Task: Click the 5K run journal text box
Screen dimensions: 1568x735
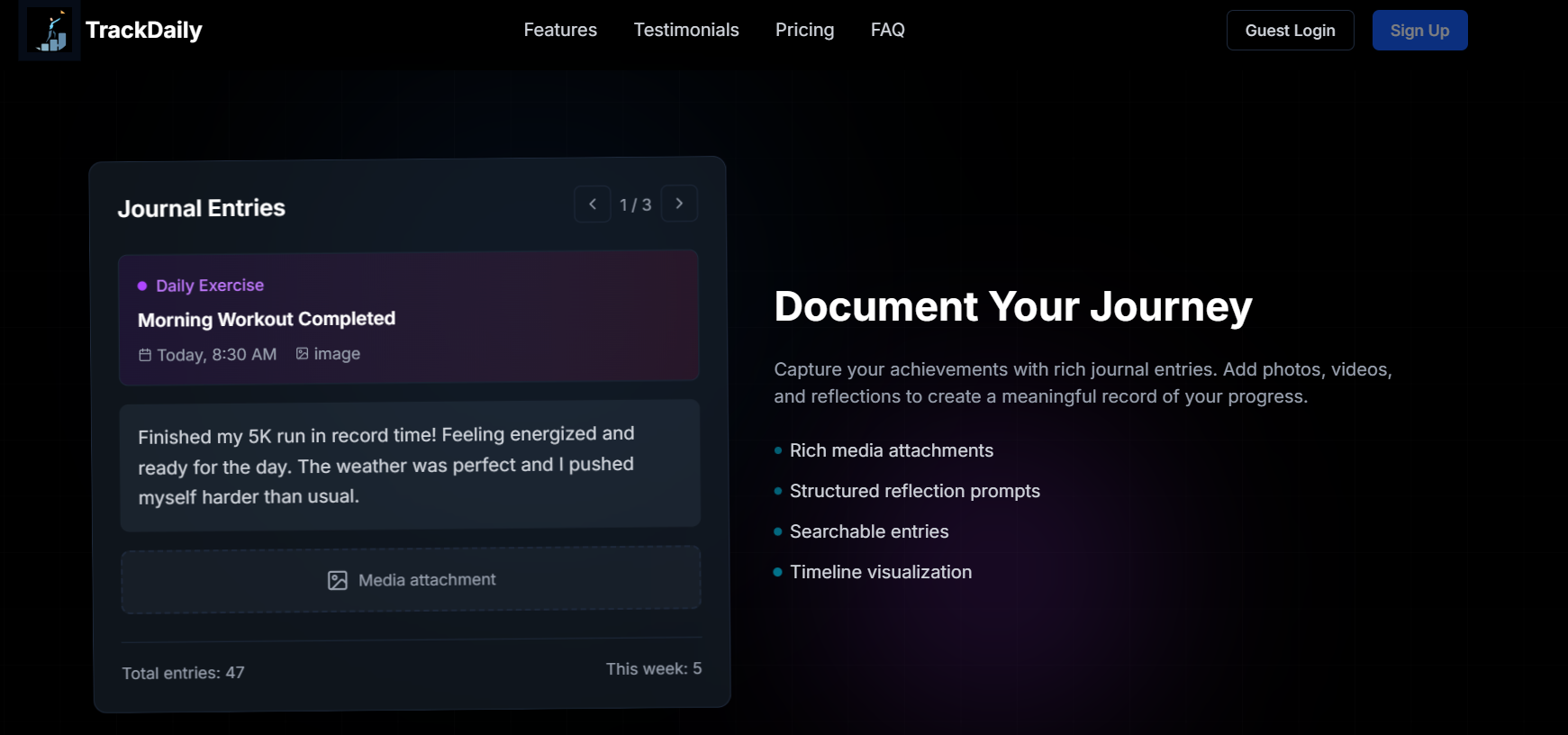Action: click(410, 465)
